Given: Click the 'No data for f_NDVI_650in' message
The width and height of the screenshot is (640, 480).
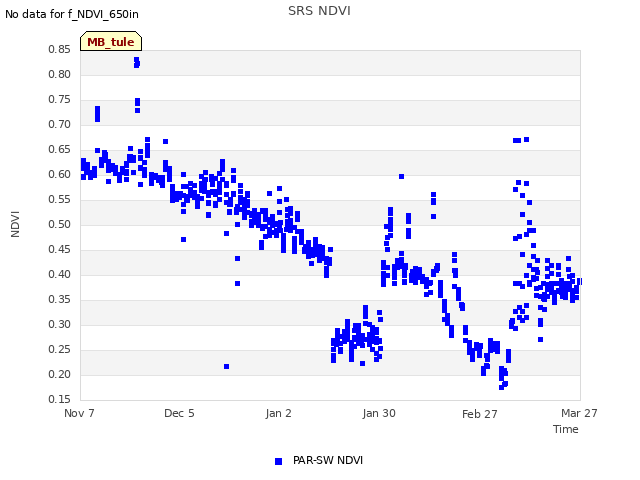Looking at the screenshot, I should click(x=72, y=14).
